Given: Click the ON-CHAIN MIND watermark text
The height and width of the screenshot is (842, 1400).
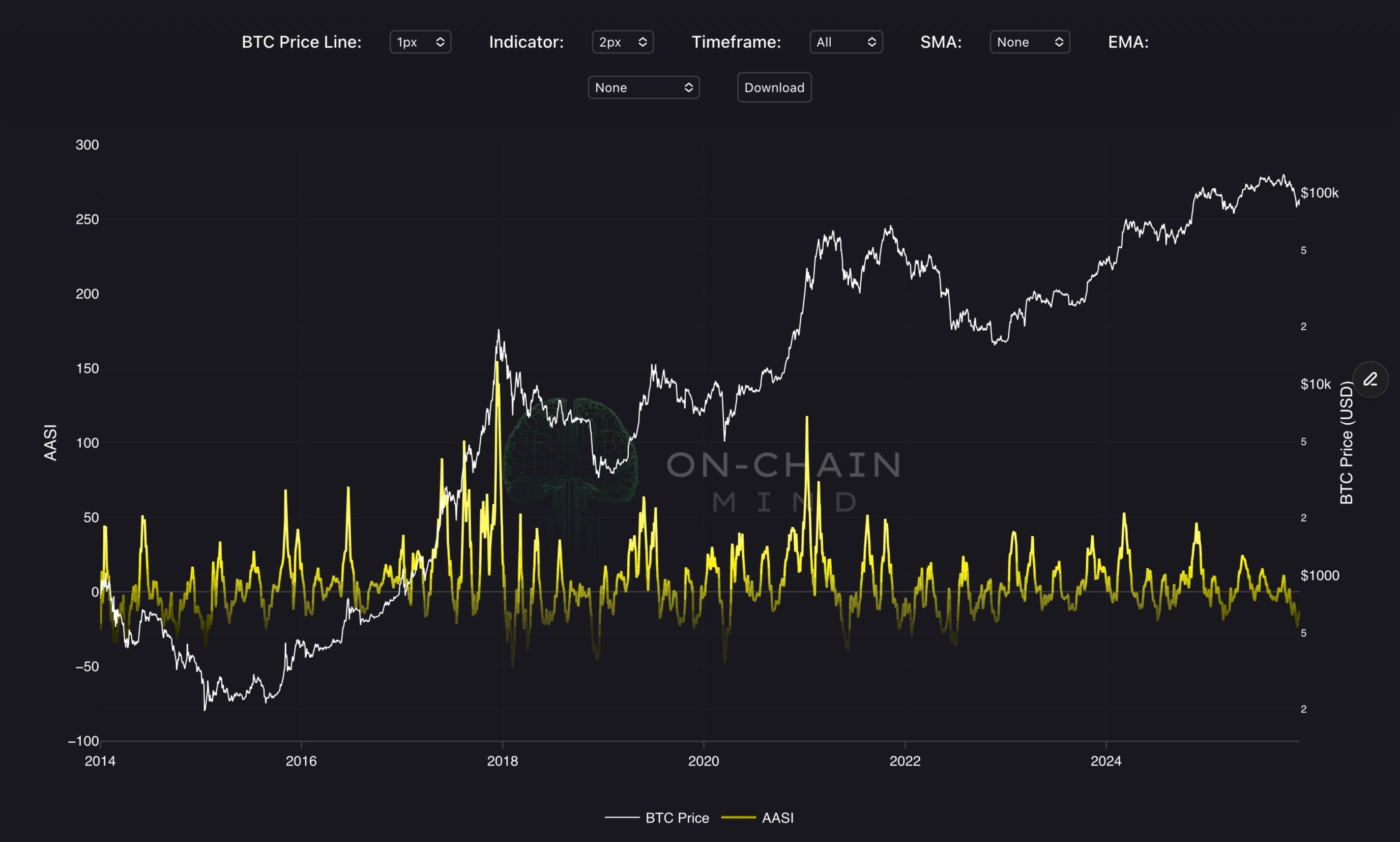Looking at the screenshot, I should coord(783,479).
